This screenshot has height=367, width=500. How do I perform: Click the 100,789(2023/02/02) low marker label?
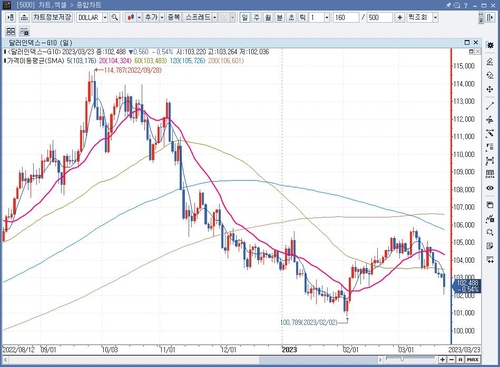(309, 322)
